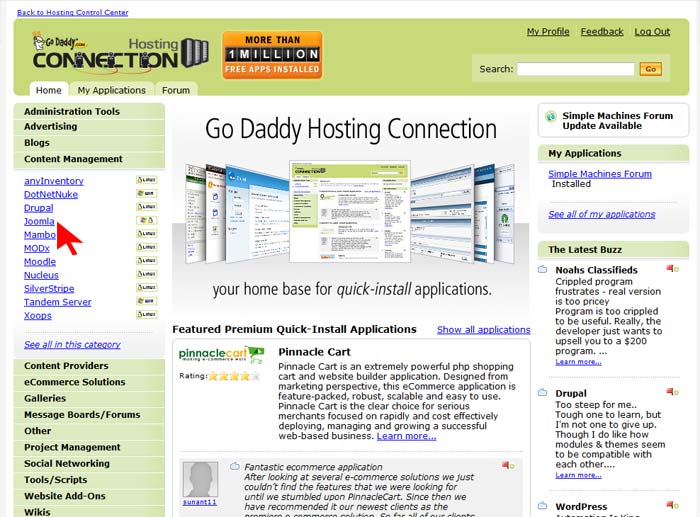Open the sunant11 username link
Viewport: 700px width, 517px height.
(200, 502)
